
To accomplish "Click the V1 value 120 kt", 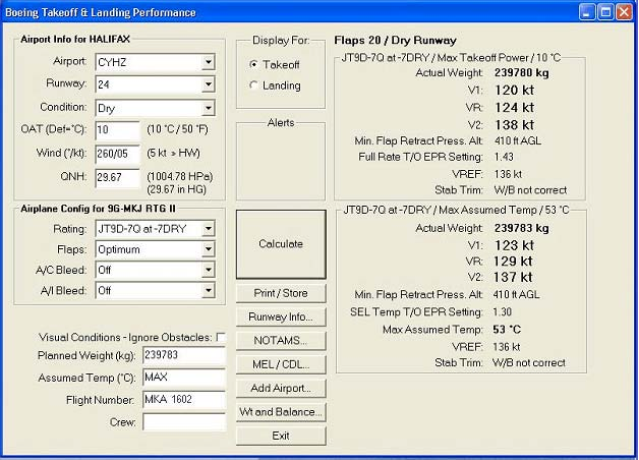I will (x=514, y=90).
